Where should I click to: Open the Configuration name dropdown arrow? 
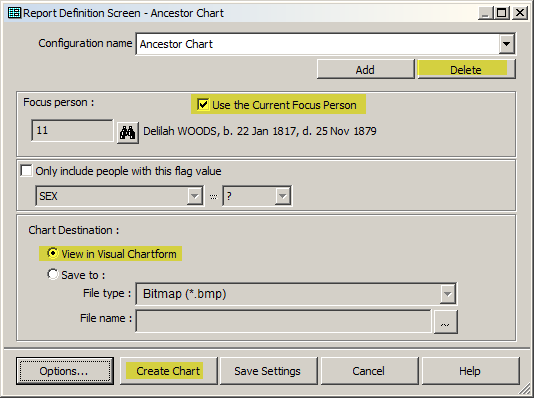(506, 44)
